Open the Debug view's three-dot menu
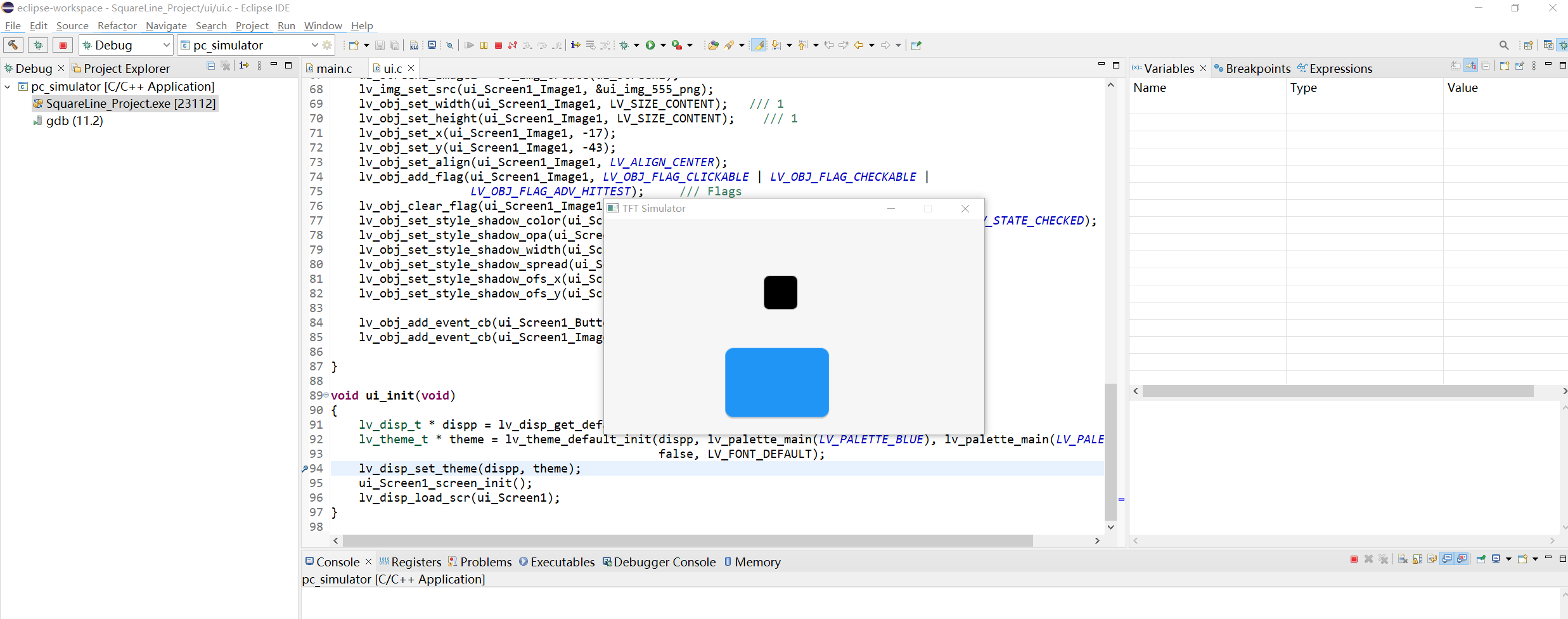The height and width of the screenshot is (619, 1568). tap(259, 66)
